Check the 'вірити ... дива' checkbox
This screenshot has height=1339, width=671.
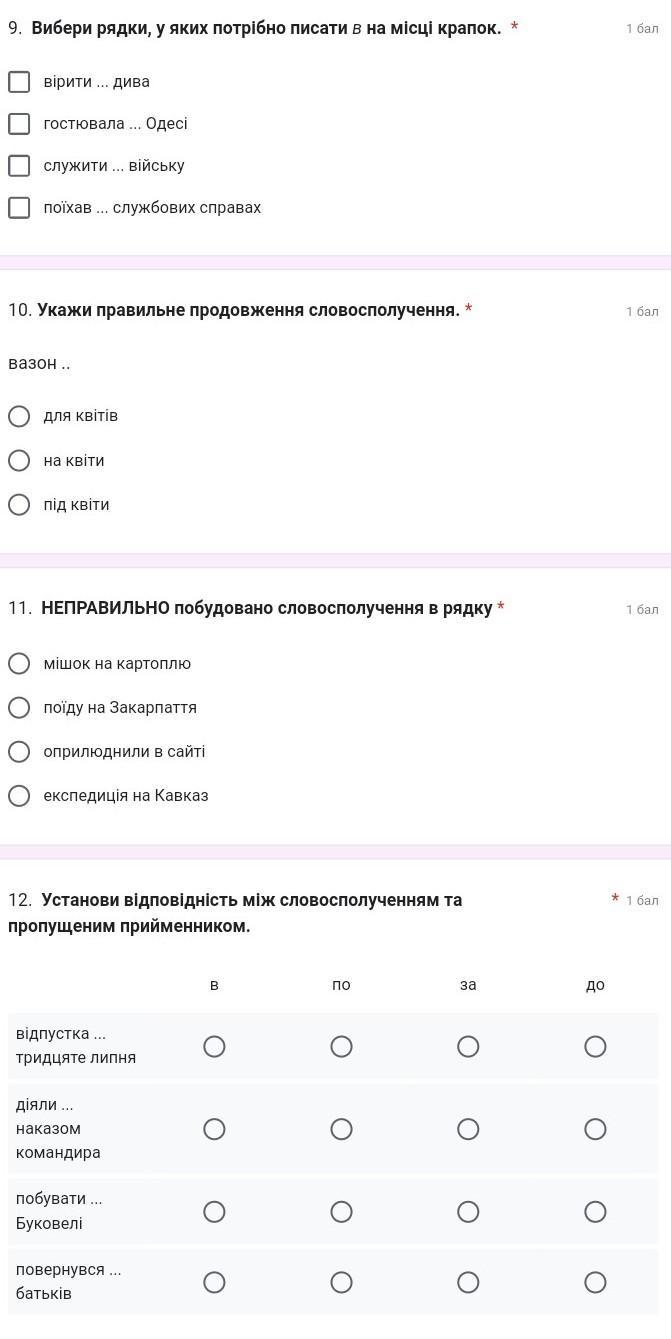[x=19, y=82]
